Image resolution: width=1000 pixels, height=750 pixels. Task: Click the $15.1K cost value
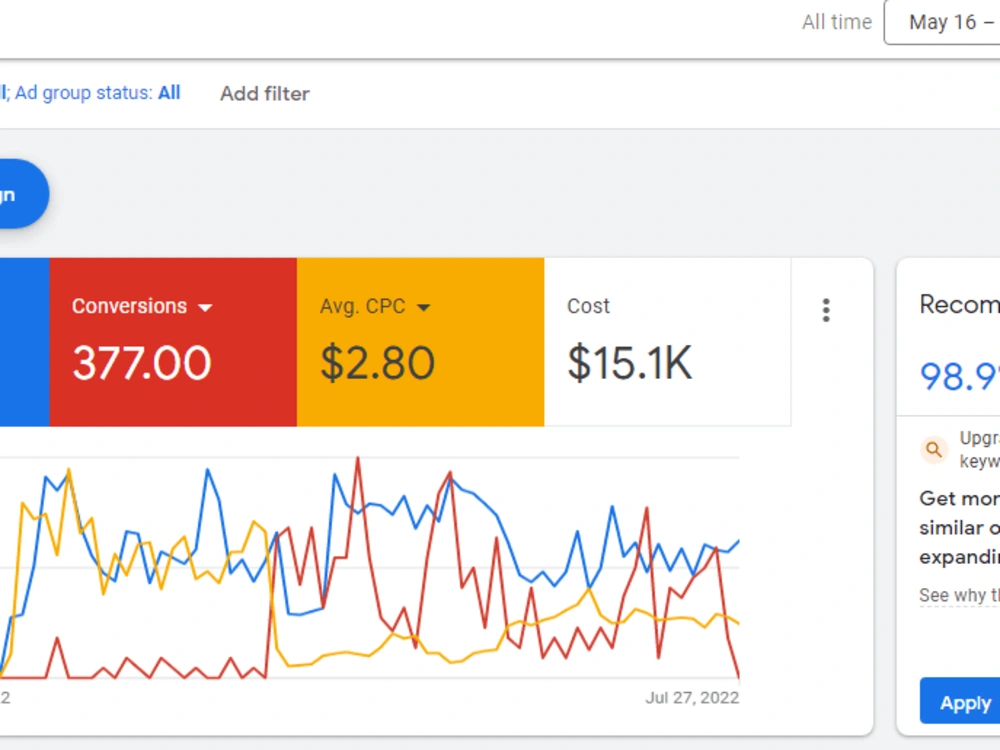[x=629, y=363]
